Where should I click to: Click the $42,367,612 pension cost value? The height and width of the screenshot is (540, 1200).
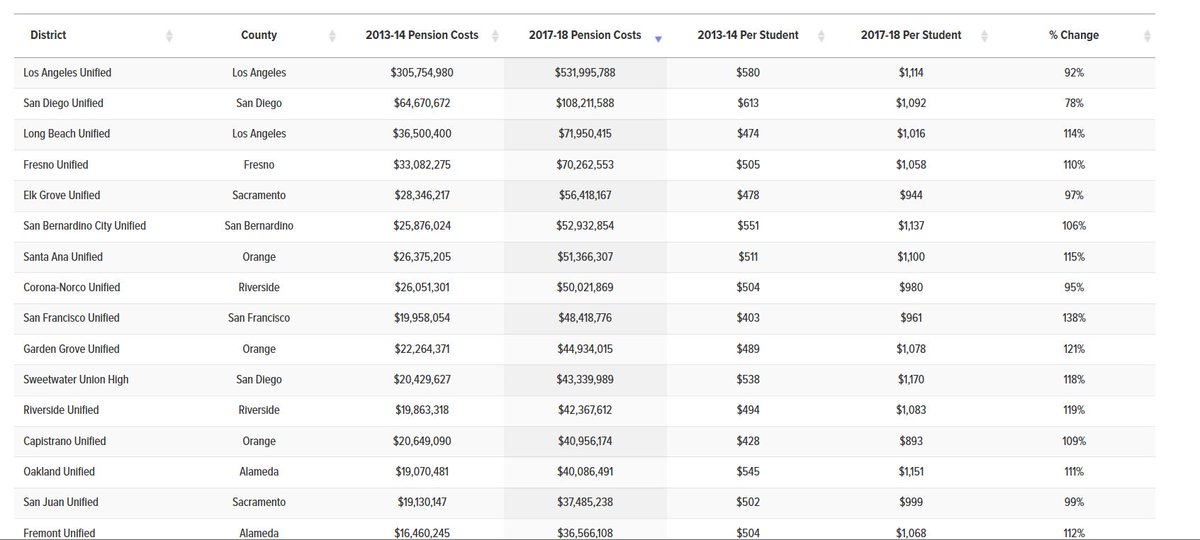585,410
